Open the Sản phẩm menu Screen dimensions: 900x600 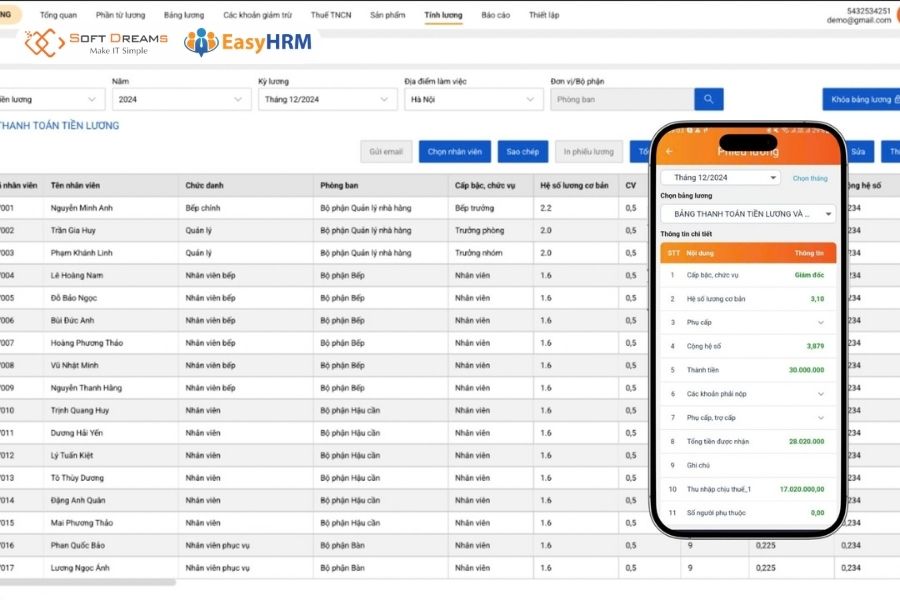[x=387, y=15]
